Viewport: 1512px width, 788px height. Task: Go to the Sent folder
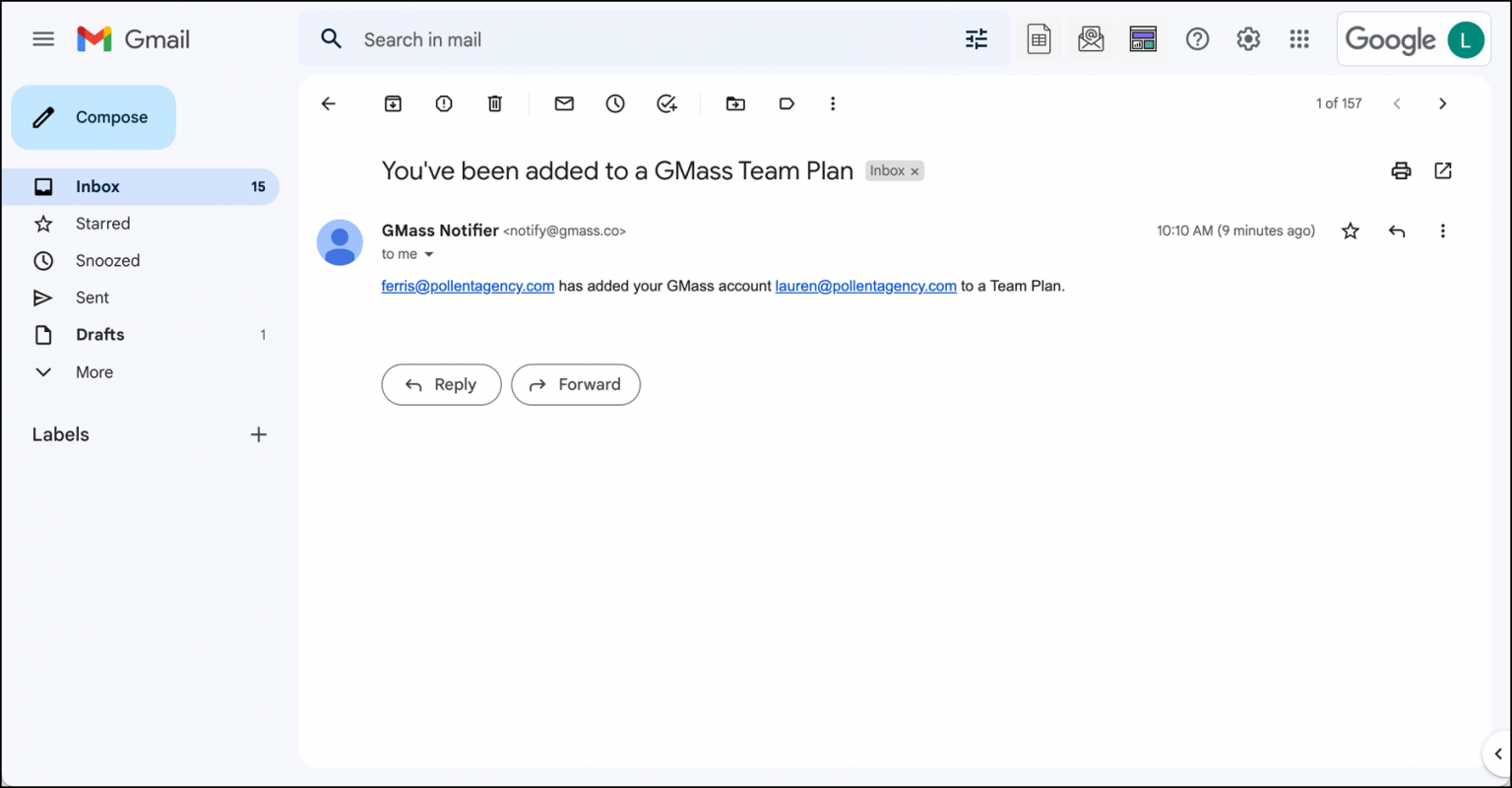93,297
